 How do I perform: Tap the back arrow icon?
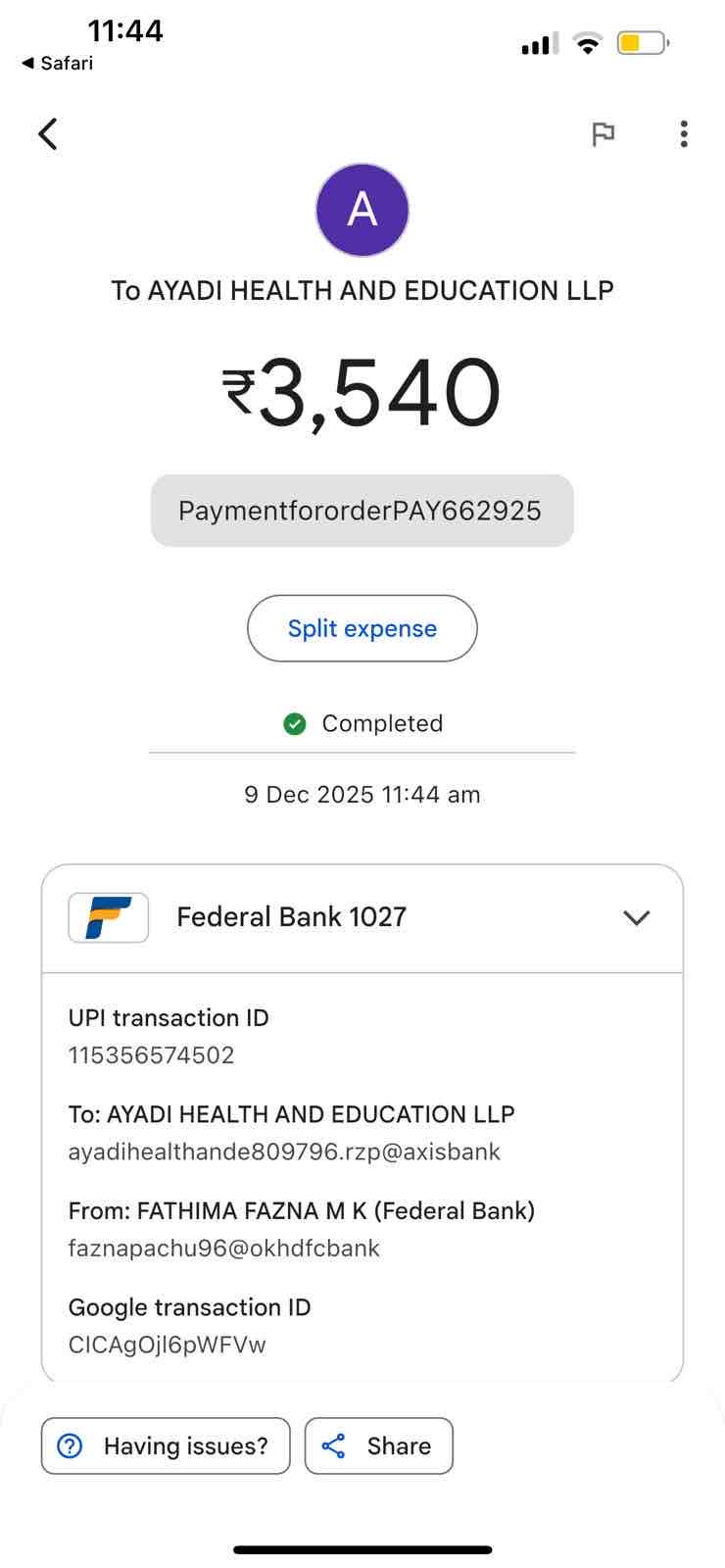[x=48, y=134]
